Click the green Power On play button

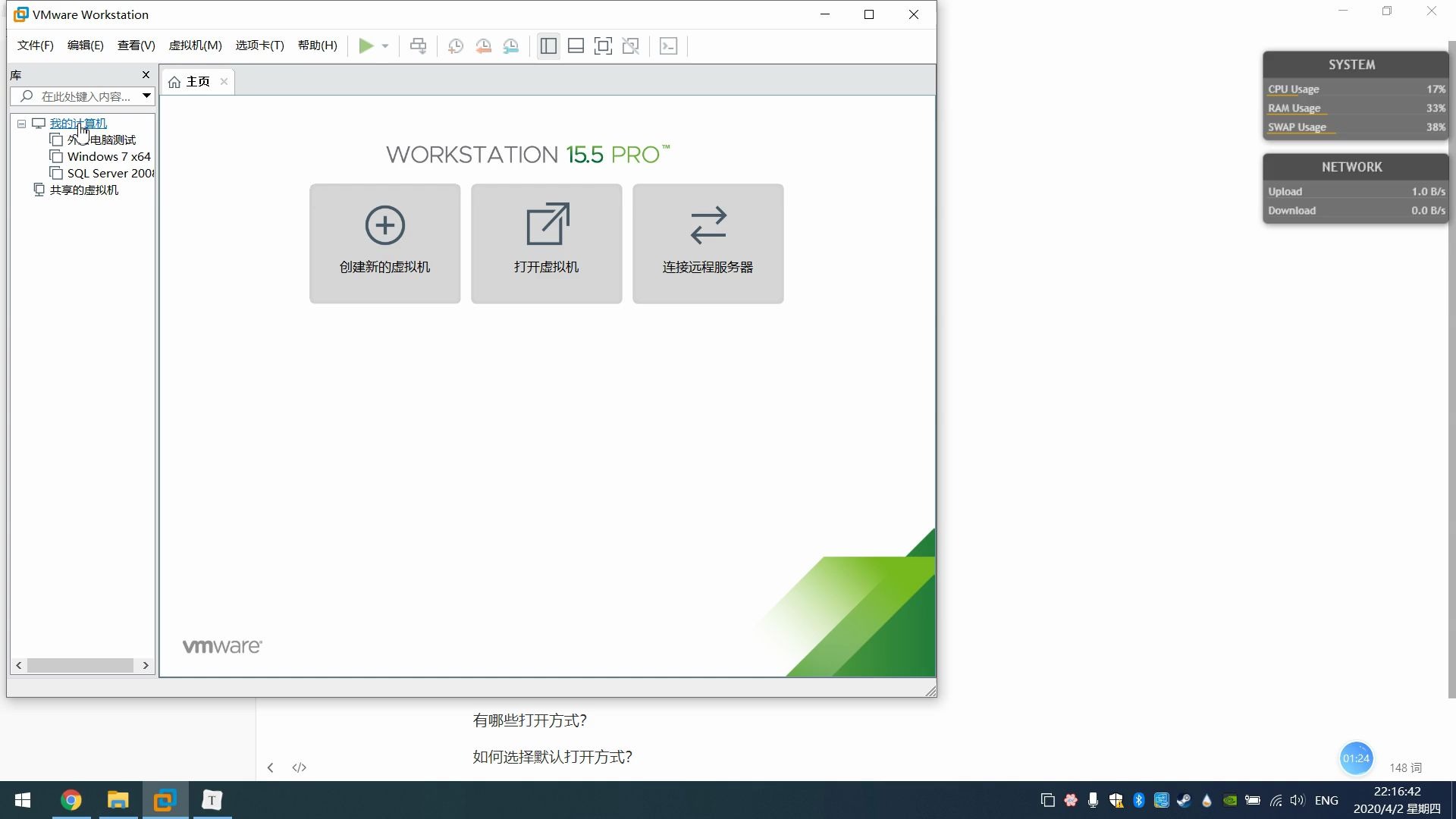tap(366, 46)
